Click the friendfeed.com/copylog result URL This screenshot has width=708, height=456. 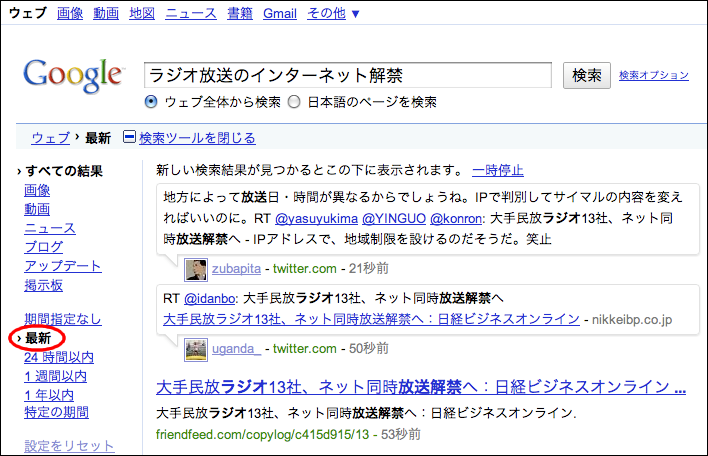point(262,434)
